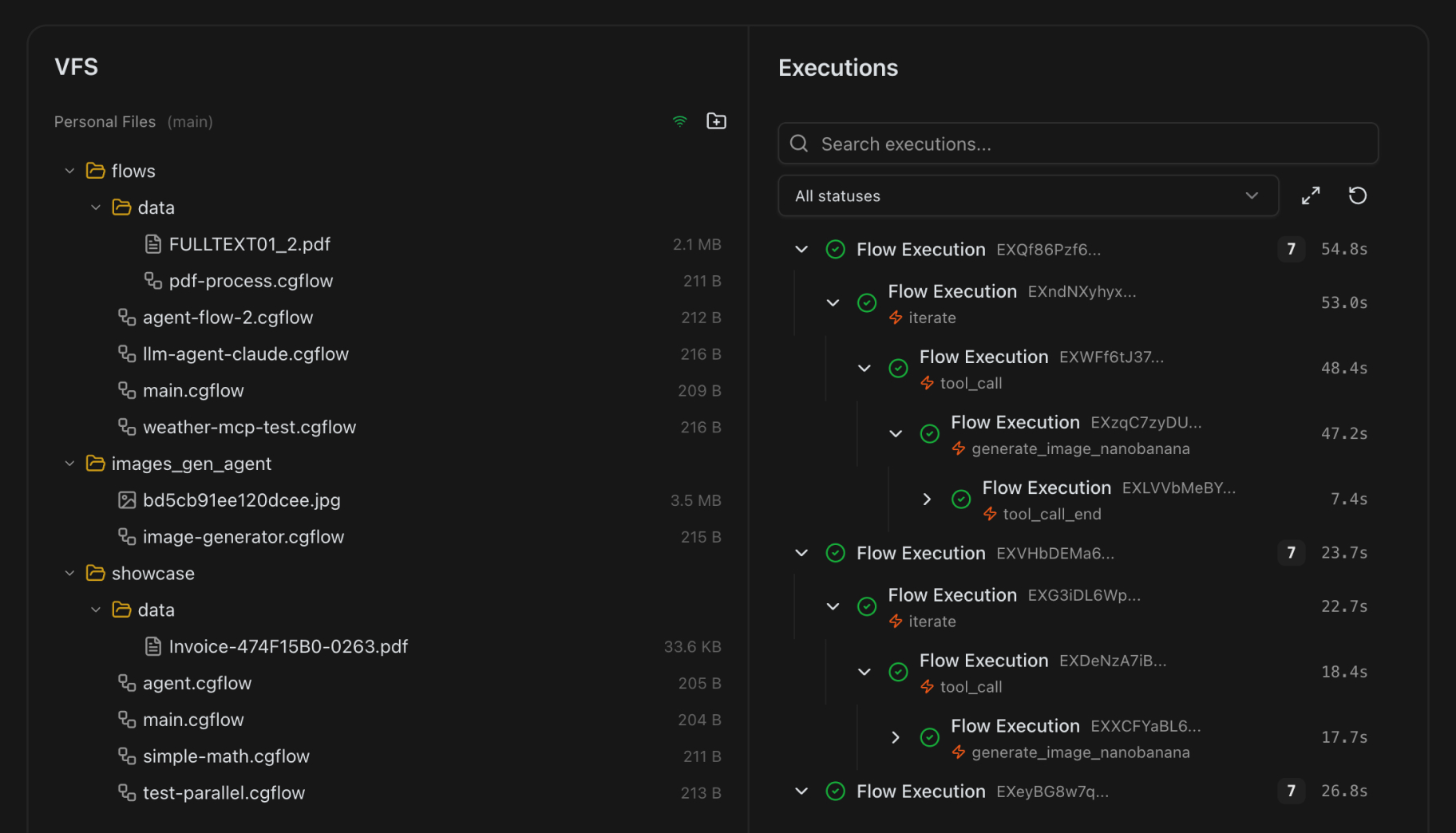This screenshot has height=833, width=1456.
Task: Click the Invoice-474F15B0-0263.pdf document icon
Action: 153,646
